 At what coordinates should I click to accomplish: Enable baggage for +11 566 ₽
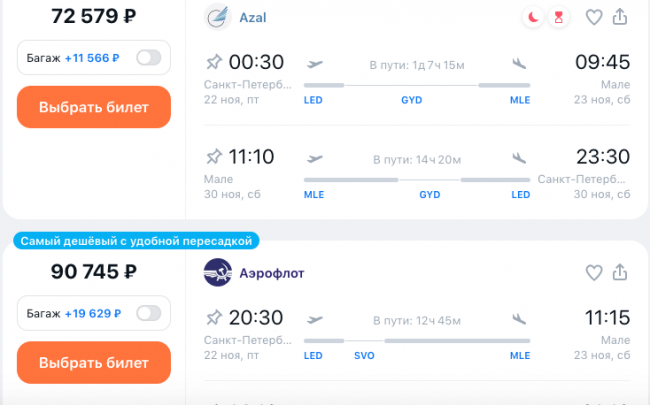pos(149,58)
